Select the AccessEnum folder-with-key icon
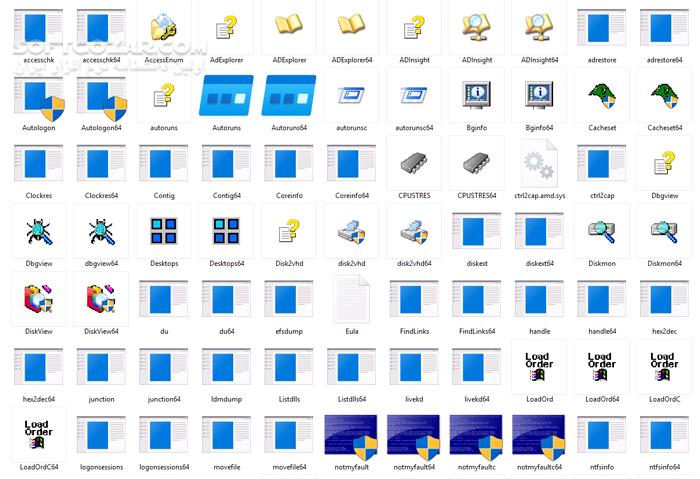 [x=164, y=27]
